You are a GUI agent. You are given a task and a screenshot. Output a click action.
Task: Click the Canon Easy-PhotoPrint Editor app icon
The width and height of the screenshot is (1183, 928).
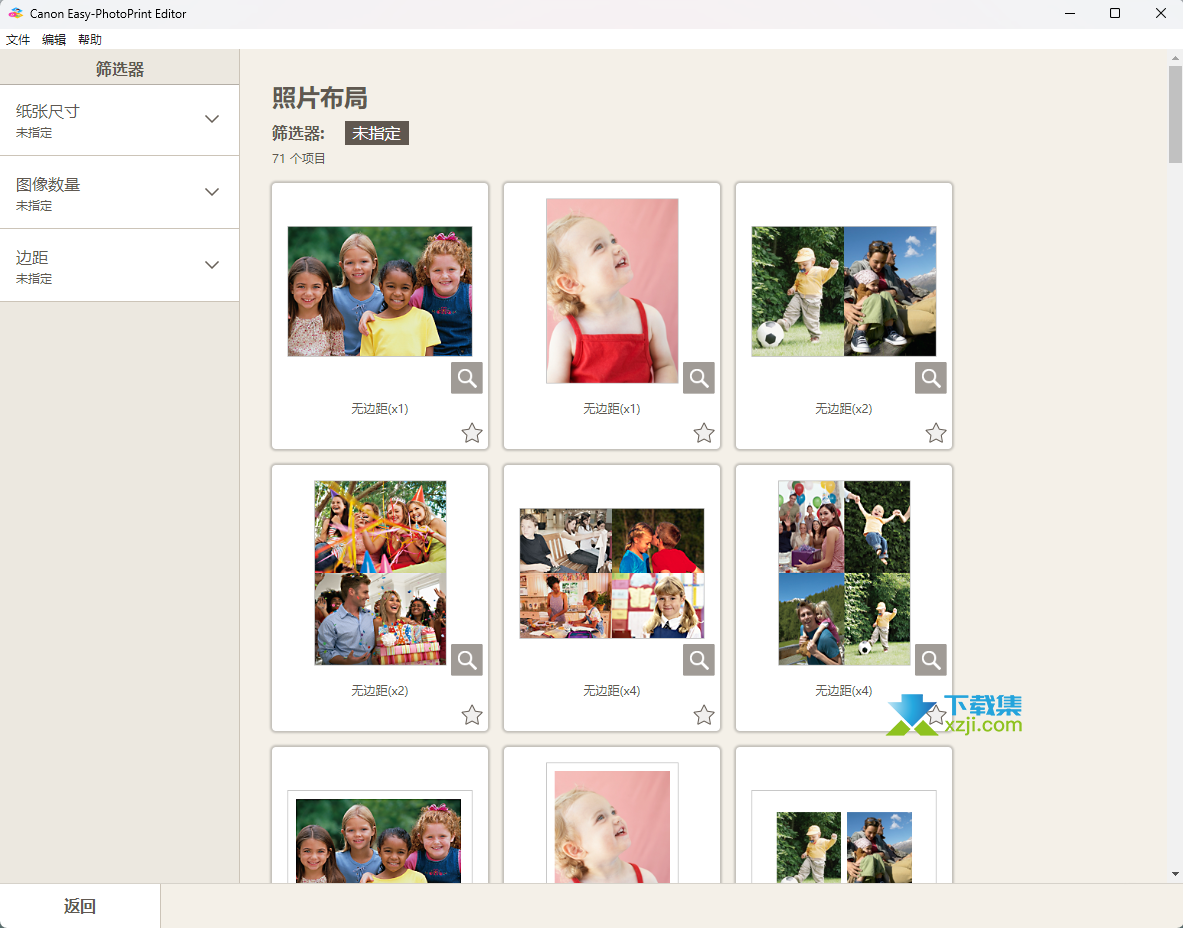15,14
